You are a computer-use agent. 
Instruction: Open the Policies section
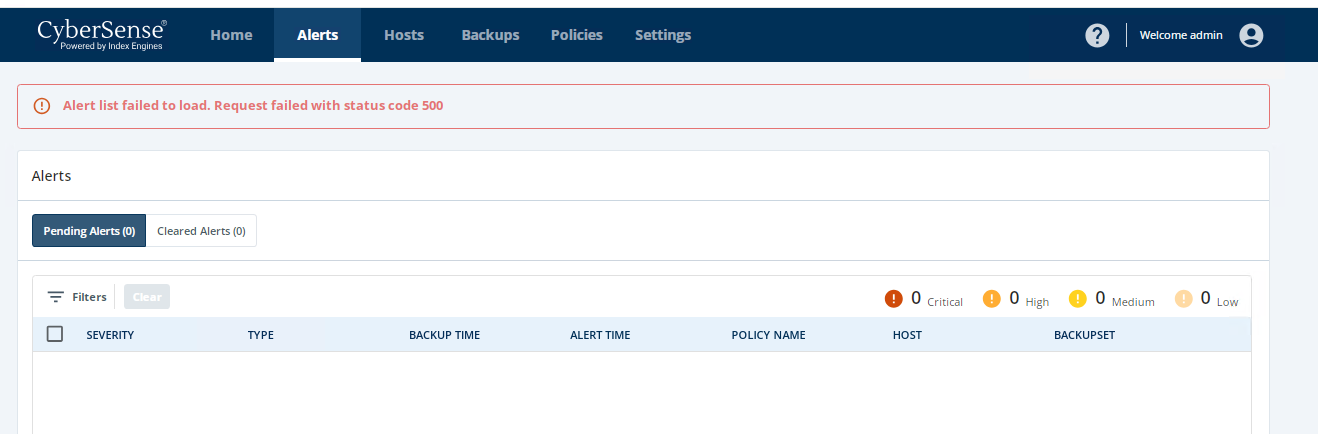[x=577, y=35]
